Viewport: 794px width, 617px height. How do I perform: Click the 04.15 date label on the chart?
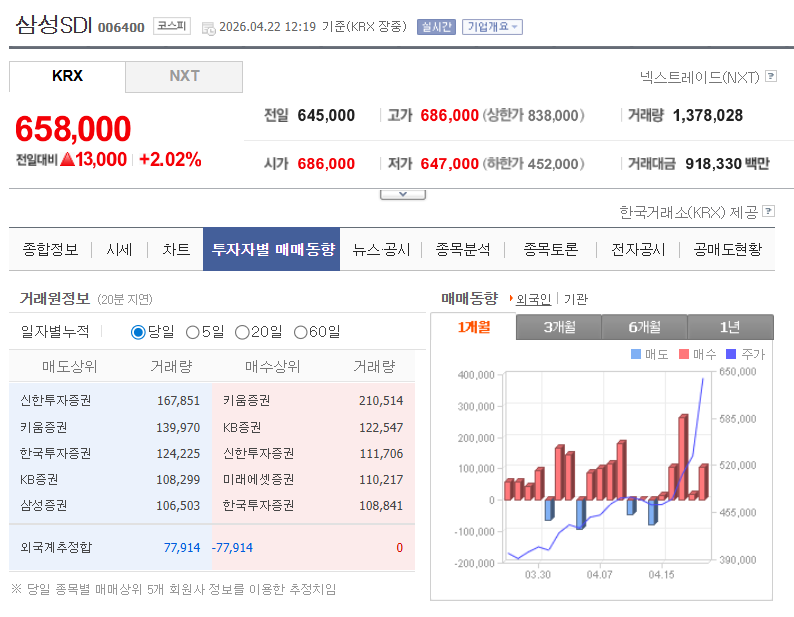click(x=661, y=574)
